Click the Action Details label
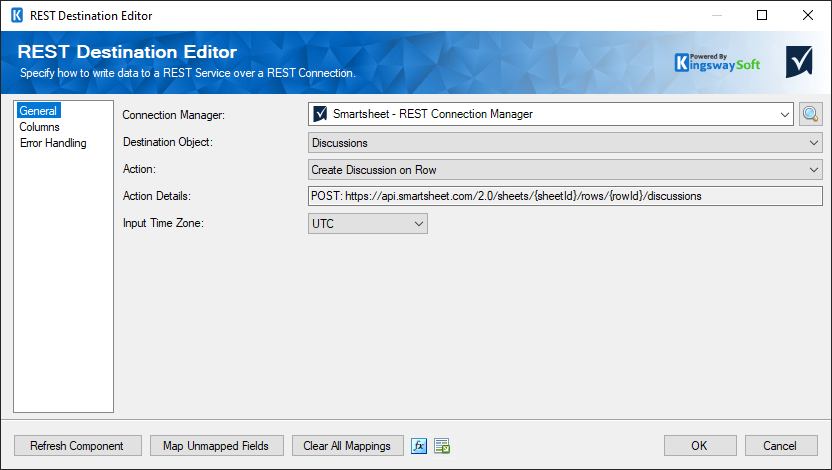 point(157,196)
